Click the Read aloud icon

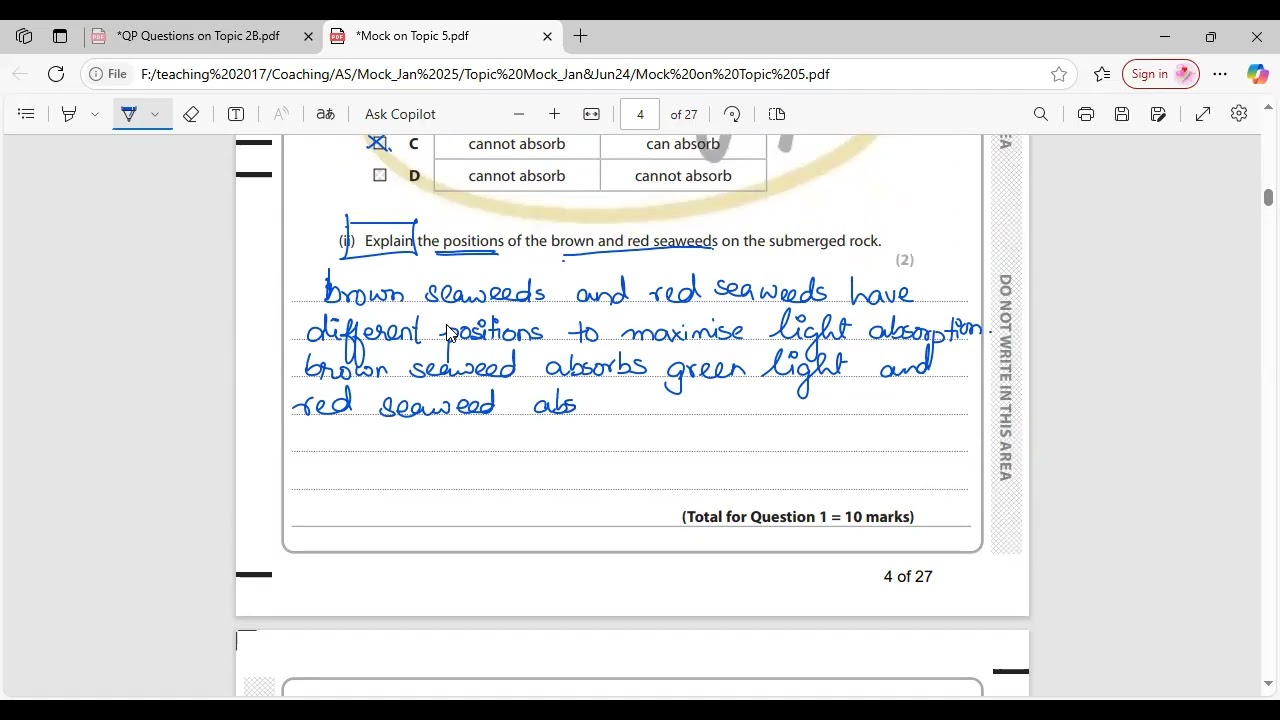pos(282,114)
